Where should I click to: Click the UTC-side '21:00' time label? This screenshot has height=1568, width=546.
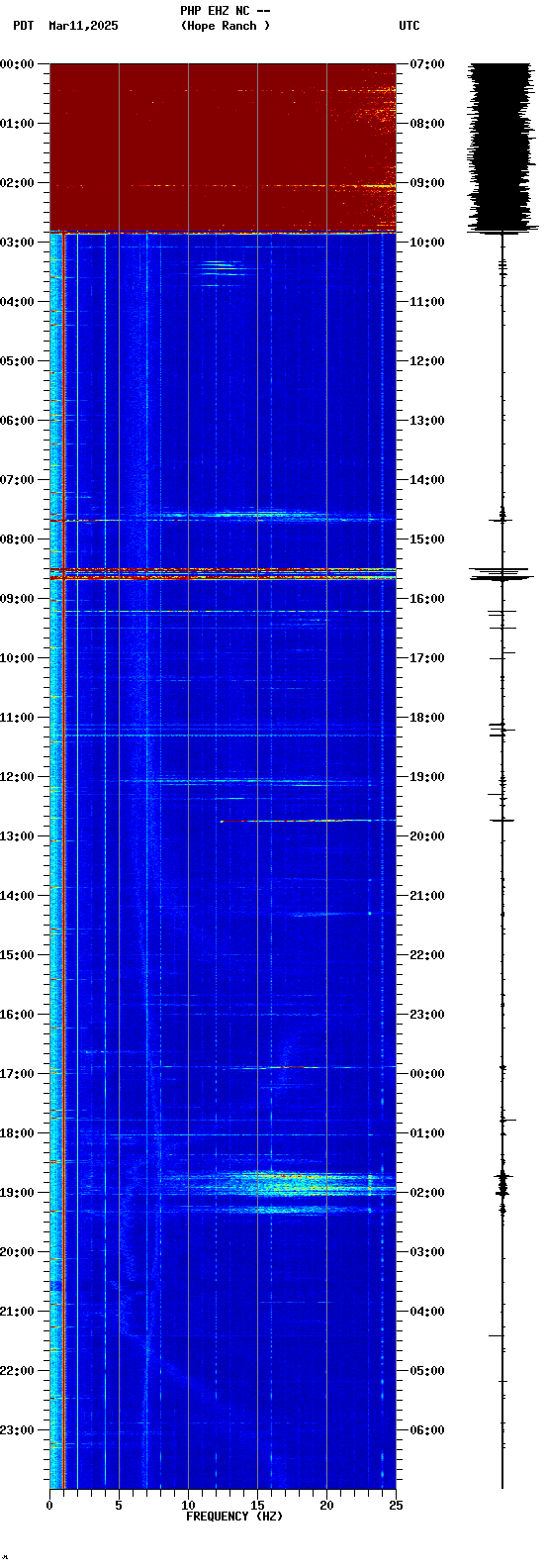click(426, 896)
